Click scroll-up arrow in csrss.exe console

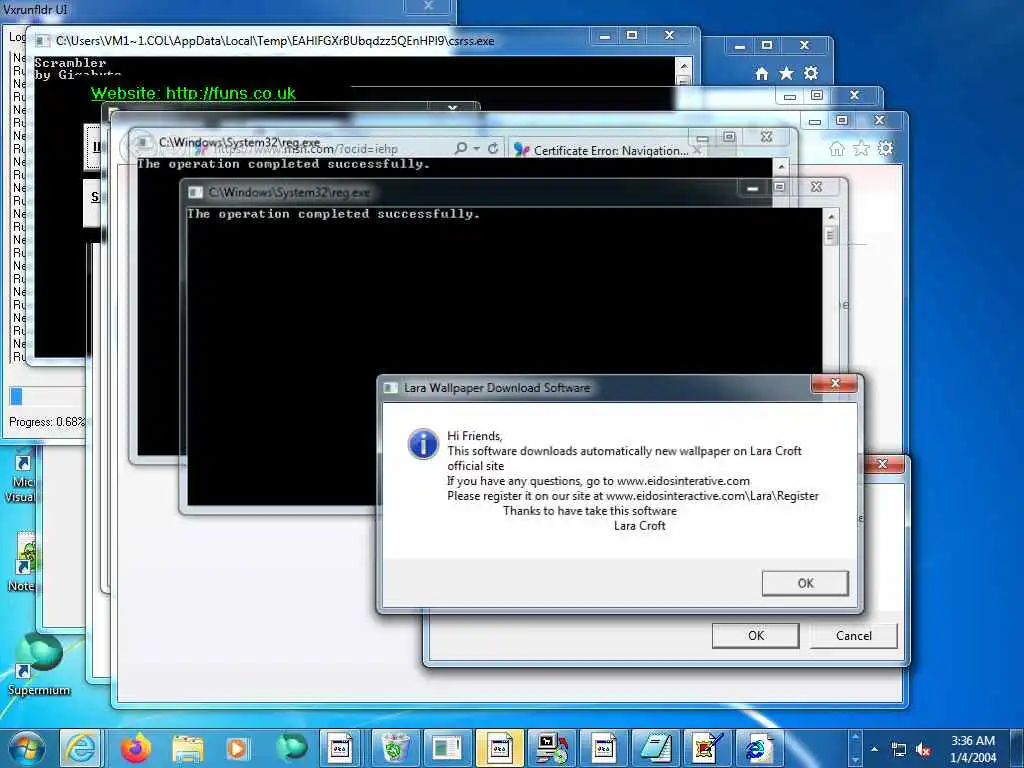point(683,65)
